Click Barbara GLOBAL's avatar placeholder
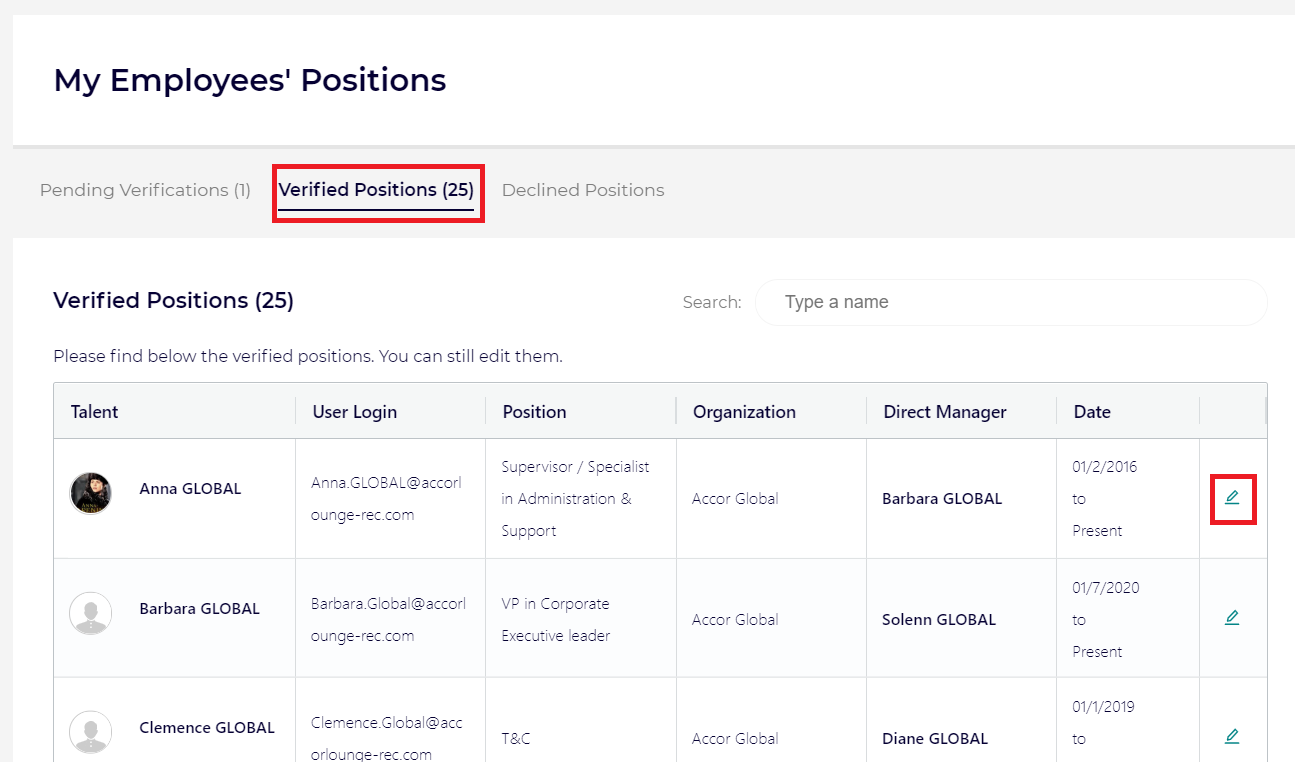The image size is (1295, 762). pos(90,612)
